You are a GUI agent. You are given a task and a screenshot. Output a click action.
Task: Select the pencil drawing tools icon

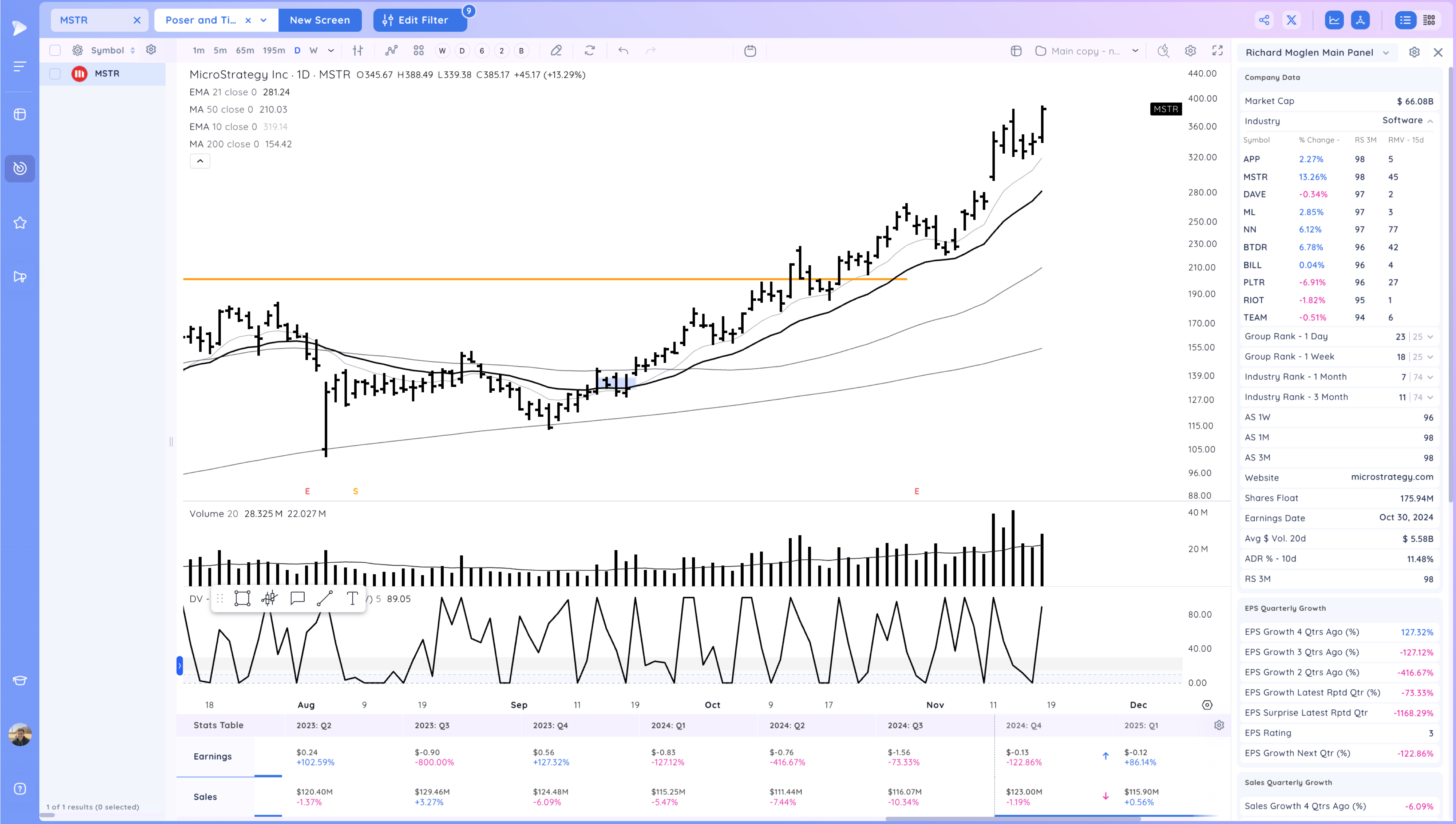[x=556, y=50]
